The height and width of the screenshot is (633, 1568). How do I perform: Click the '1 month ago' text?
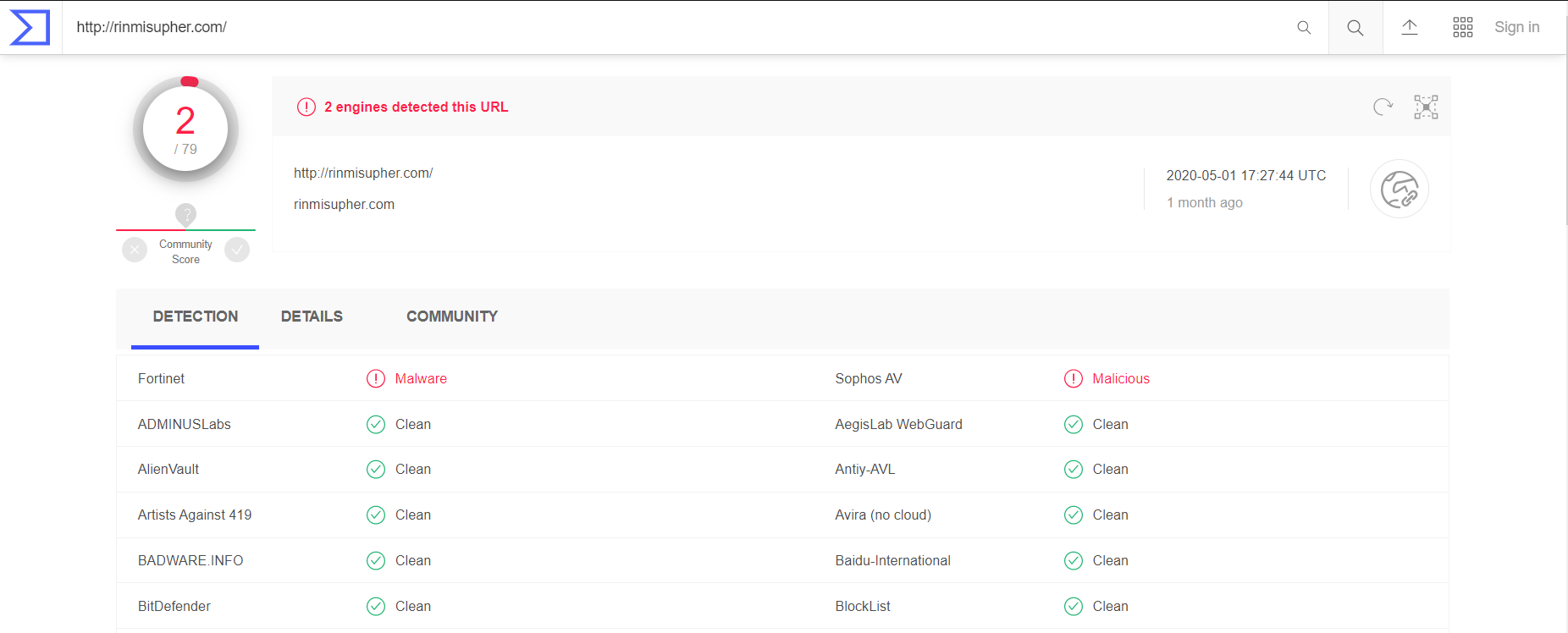1205,202
